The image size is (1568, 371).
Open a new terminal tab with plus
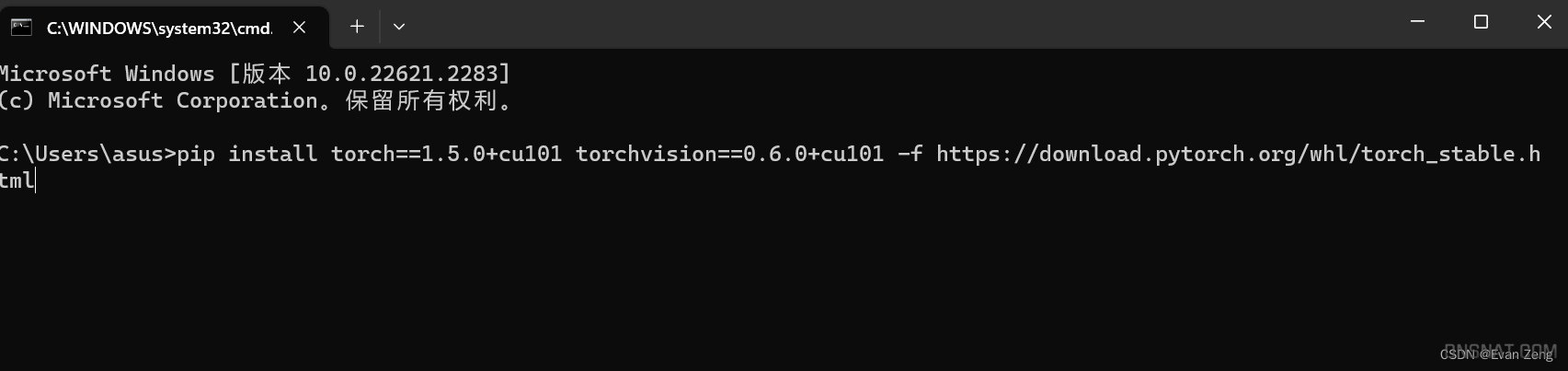pyautogui.click(x=357, y=27)
